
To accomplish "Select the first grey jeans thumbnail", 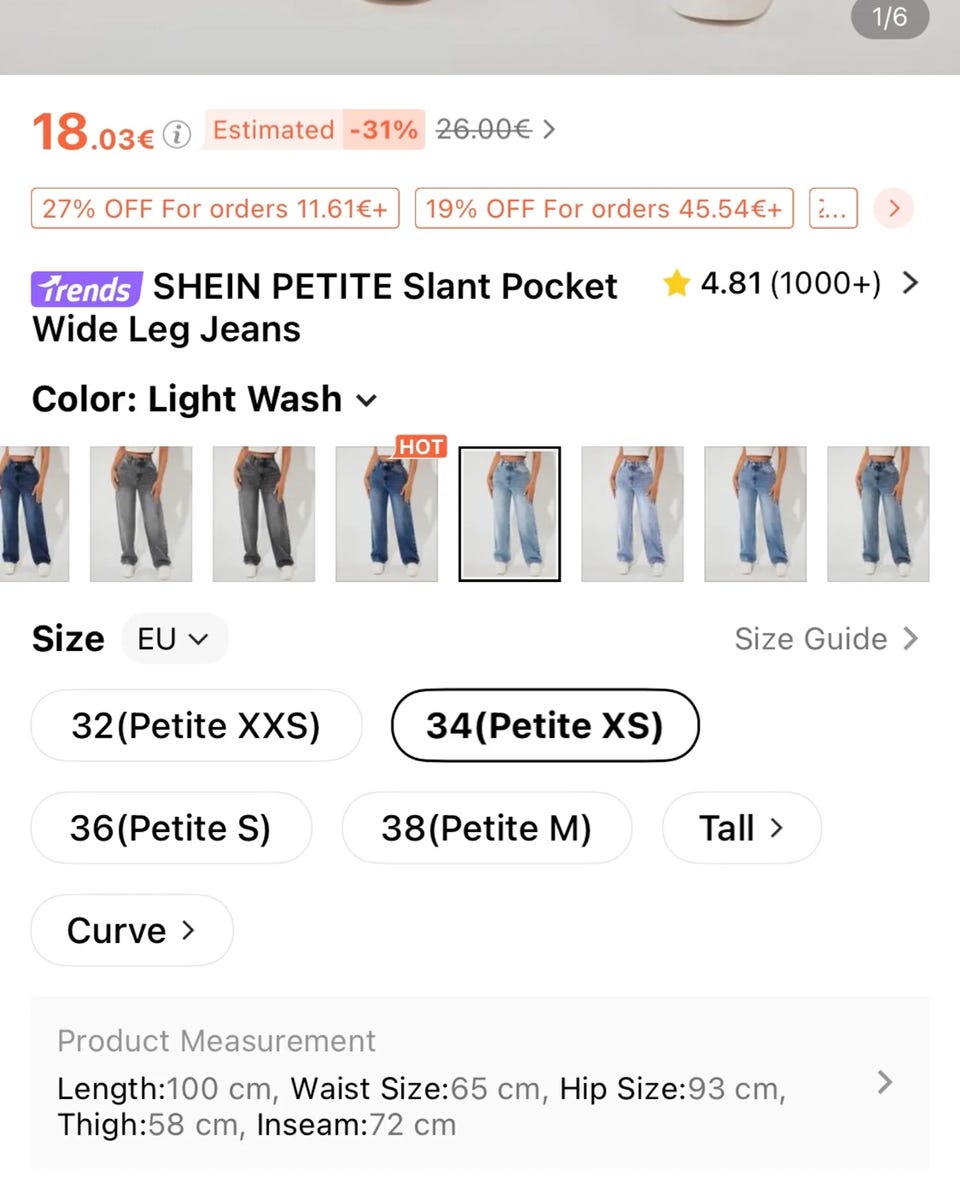I will click(x=140, y=514).
